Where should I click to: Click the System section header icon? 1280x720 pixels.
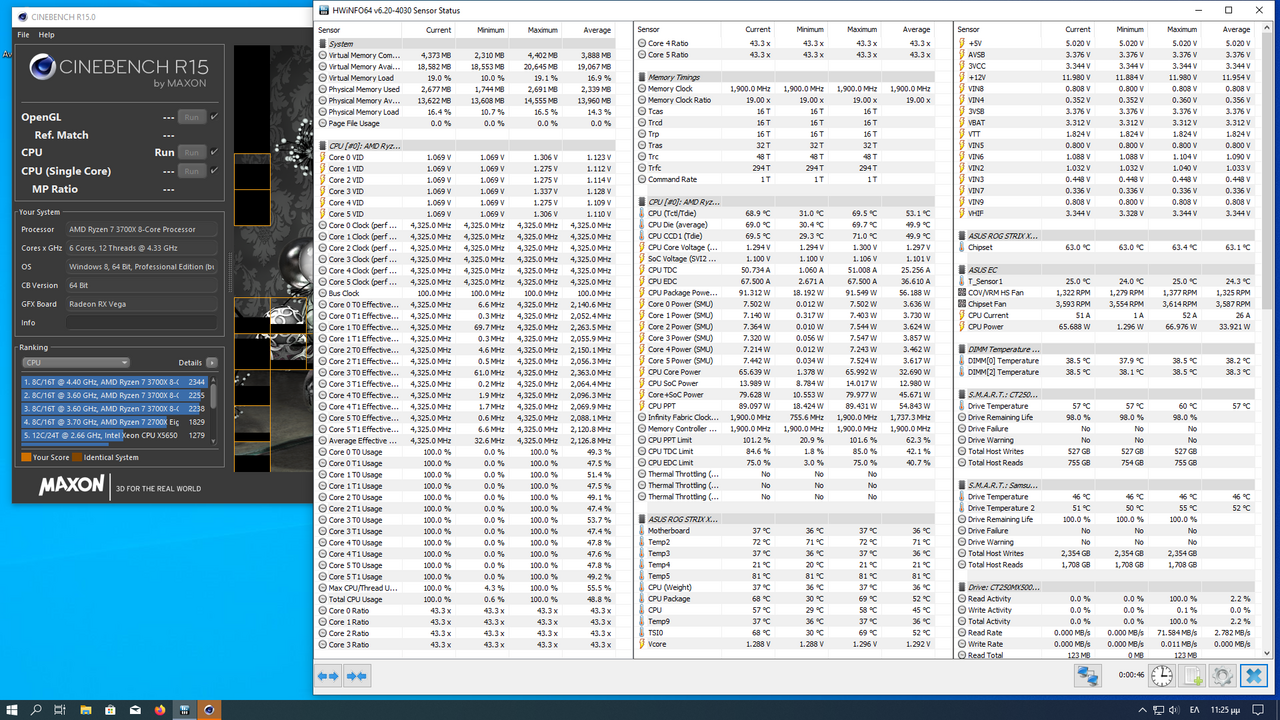[322, 44]
